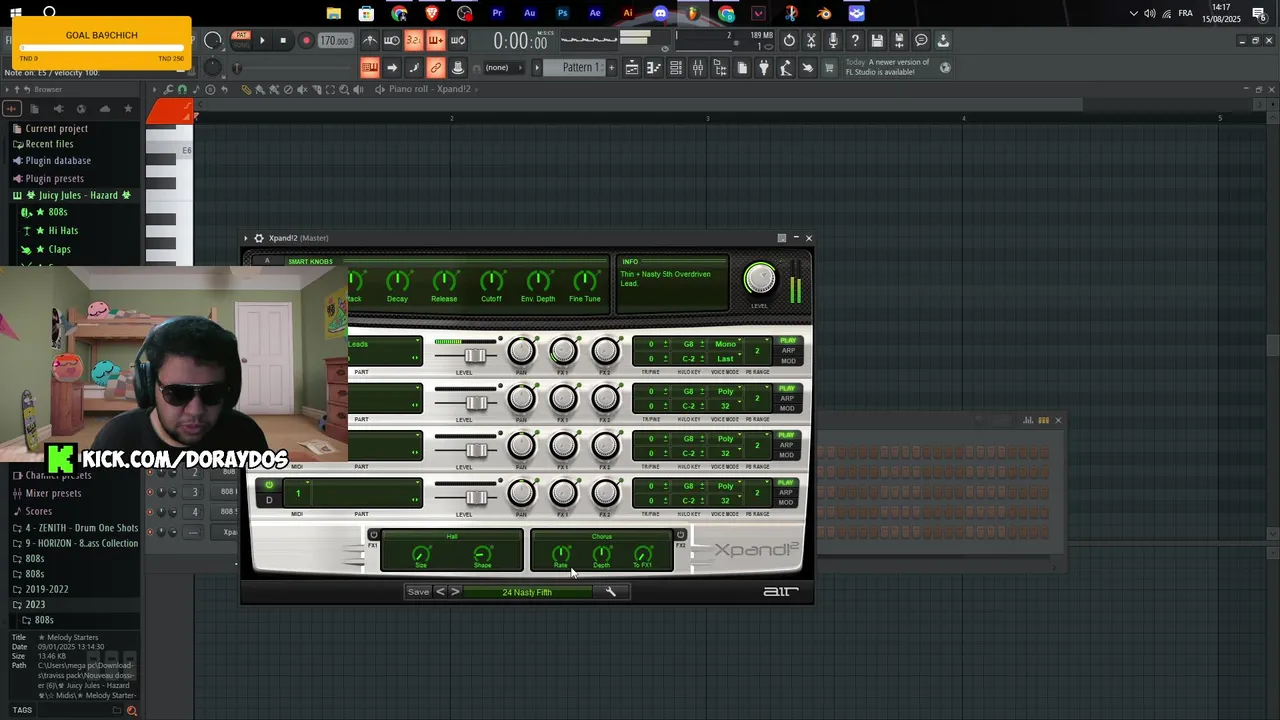
Task: Expand the 2023 folder
Action: [x=35, y=604]
